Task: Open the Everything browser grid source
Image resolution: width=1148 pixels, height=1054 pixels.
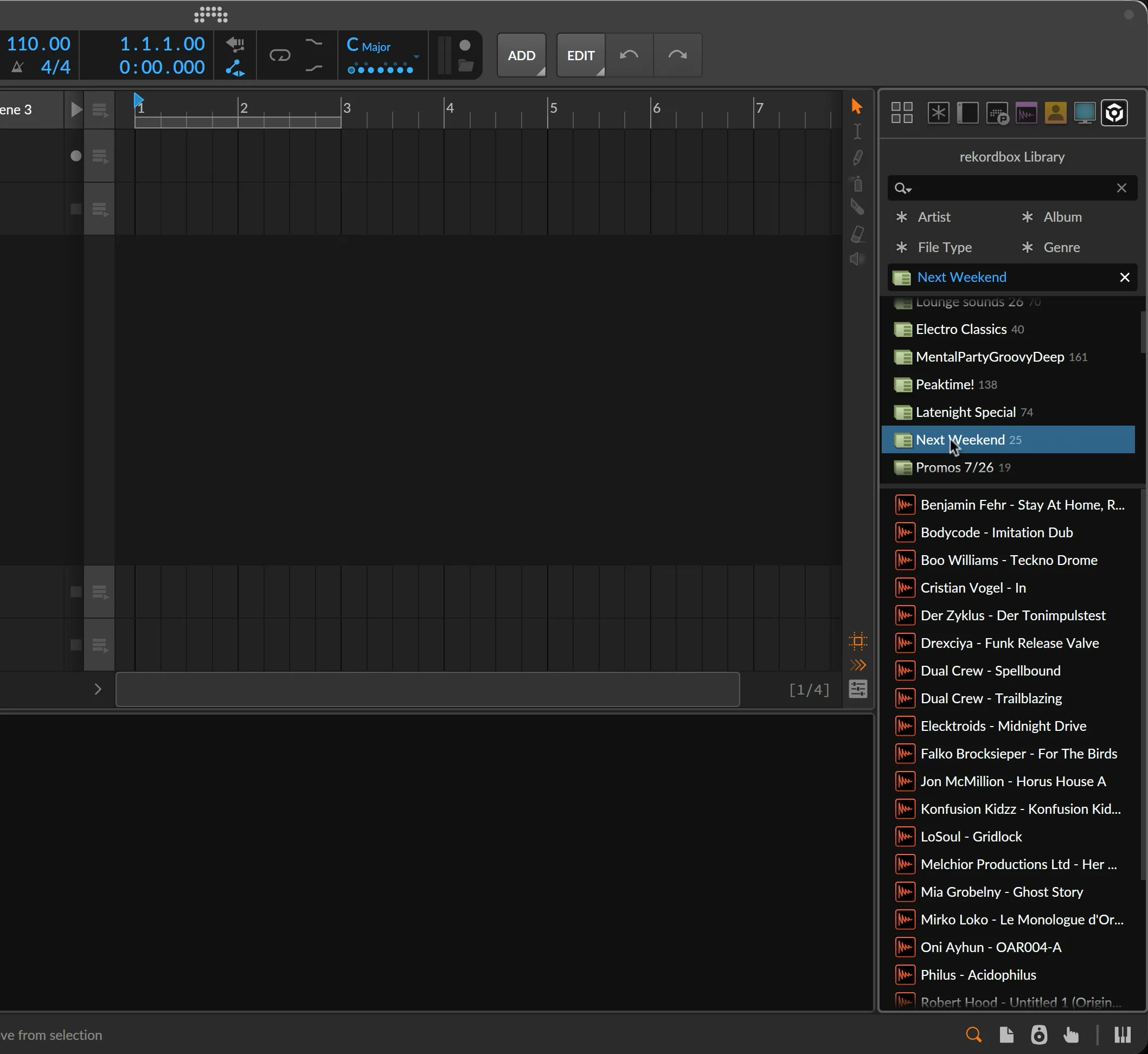Action: tap(902, 112)
